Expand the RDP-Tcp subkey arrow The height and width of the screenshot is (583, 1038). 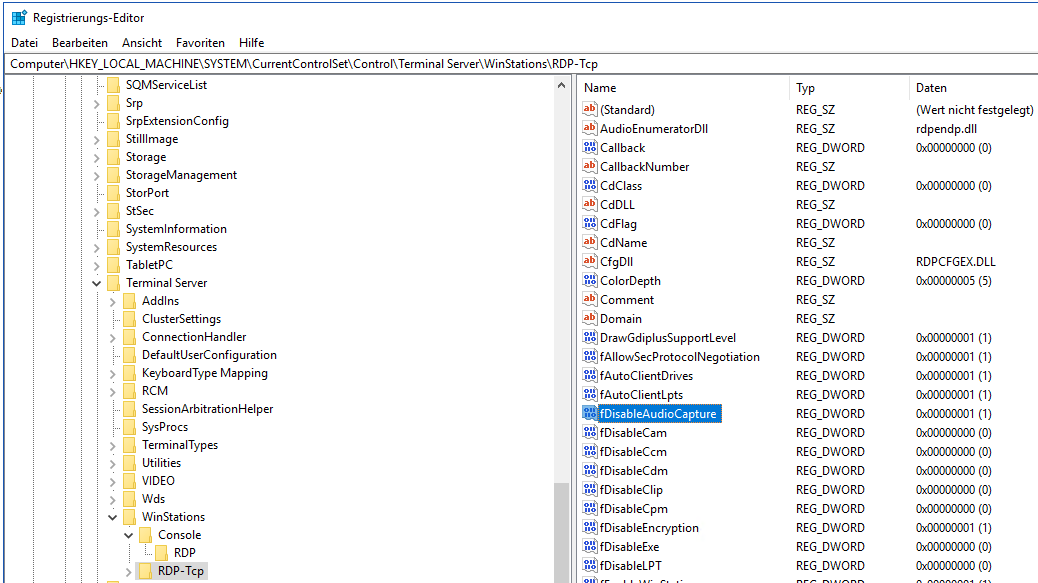click(129, 571)
